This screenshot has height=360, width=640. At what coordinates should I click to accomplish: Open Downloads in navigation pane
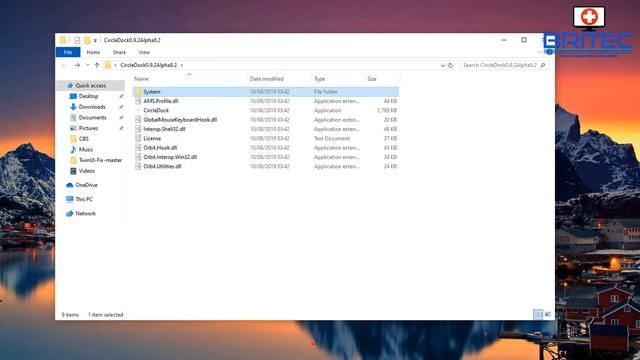[x=92, y=107]
